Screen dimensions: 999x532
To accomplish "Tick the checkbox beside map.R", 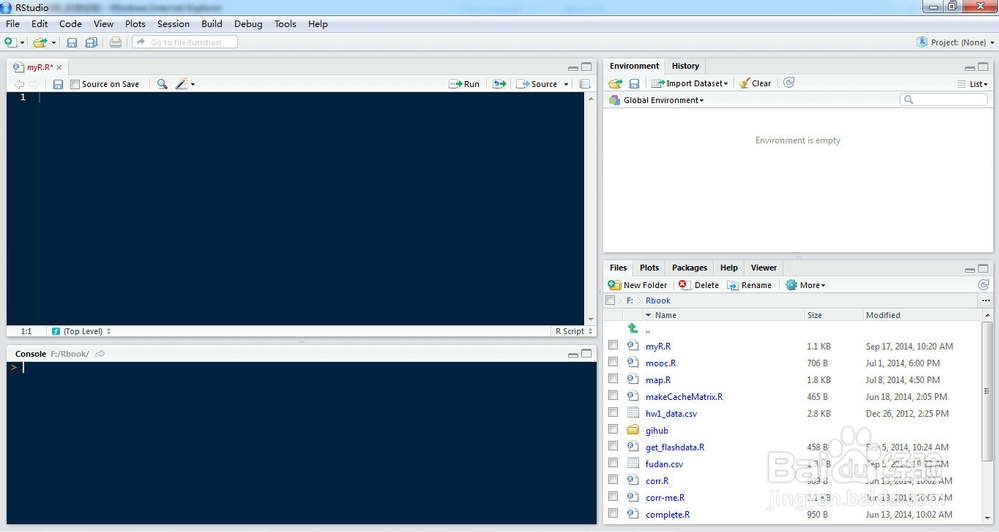I will (x=613, y=380).
